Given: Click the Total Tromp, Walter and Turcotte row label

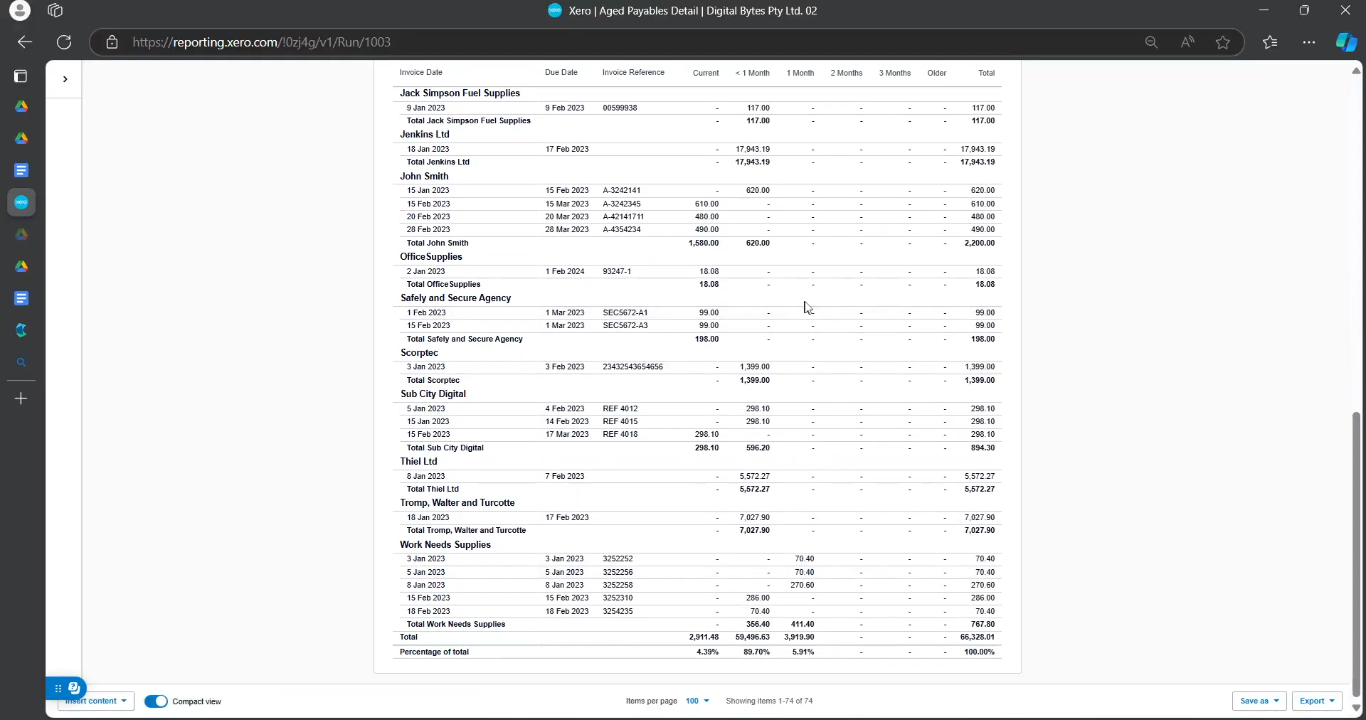Looking at the screenshot, I should click(466, 530).
